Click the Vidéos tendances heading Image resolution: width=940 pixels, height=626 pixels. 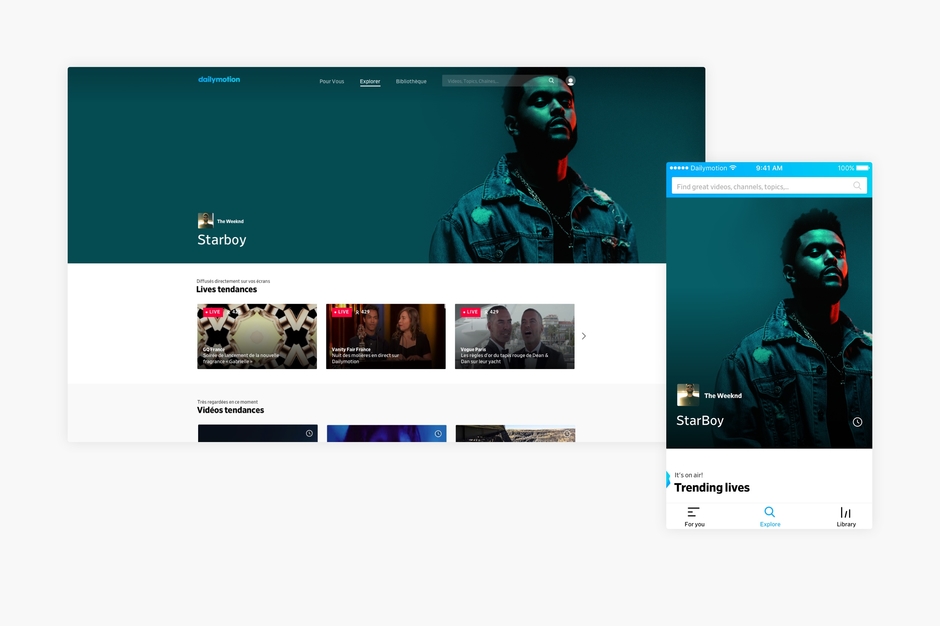(x=231, y=410)
